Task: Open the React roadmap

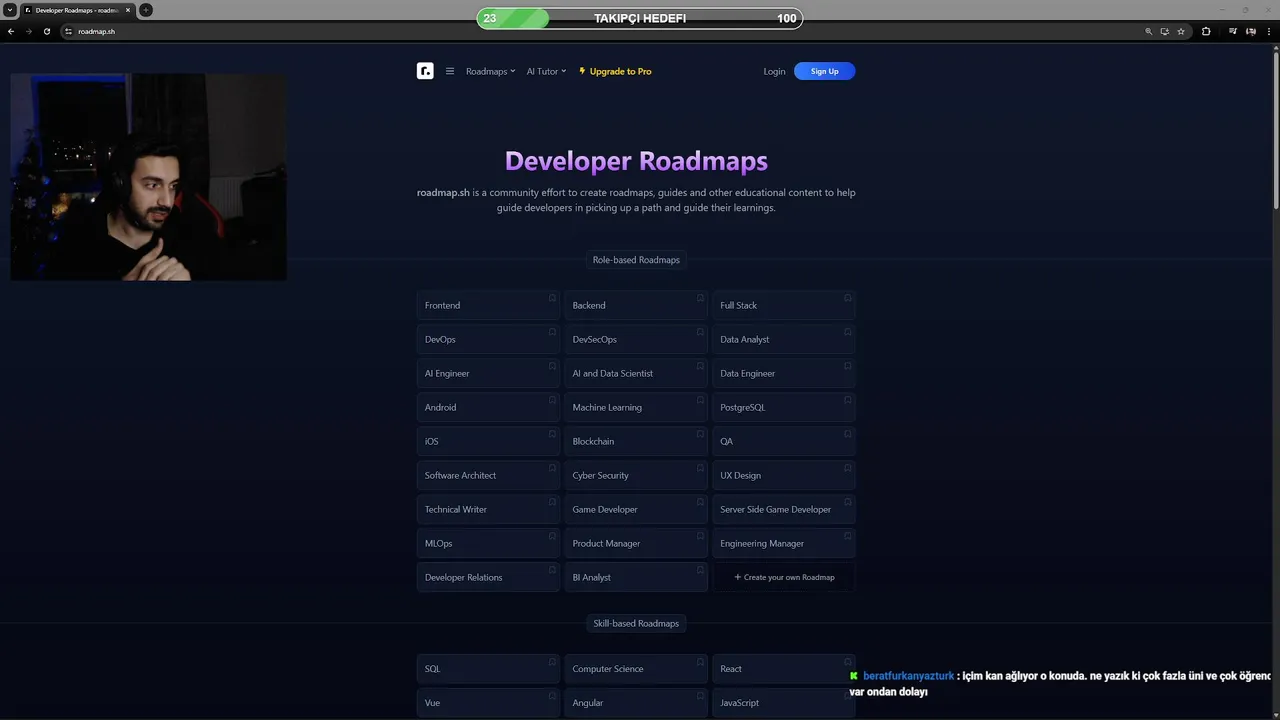Action: [x=784, y=669]
